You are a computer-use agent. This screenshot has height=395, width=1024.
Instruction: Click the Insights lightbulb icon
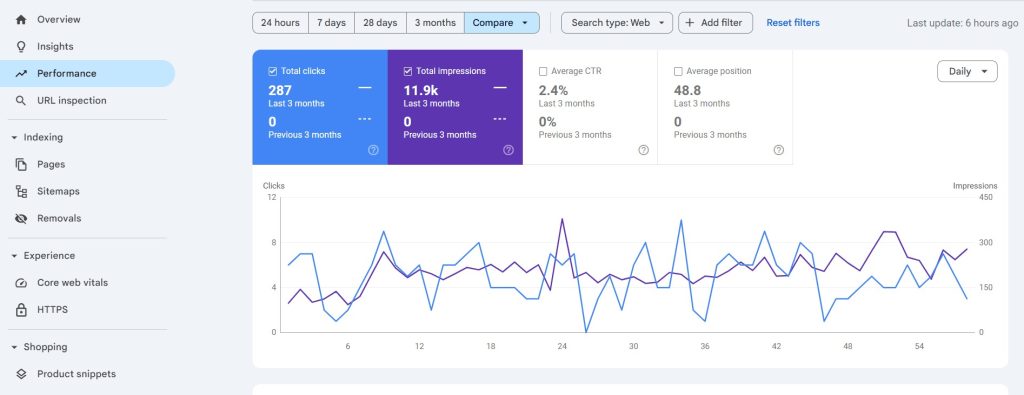coord(21,46)
